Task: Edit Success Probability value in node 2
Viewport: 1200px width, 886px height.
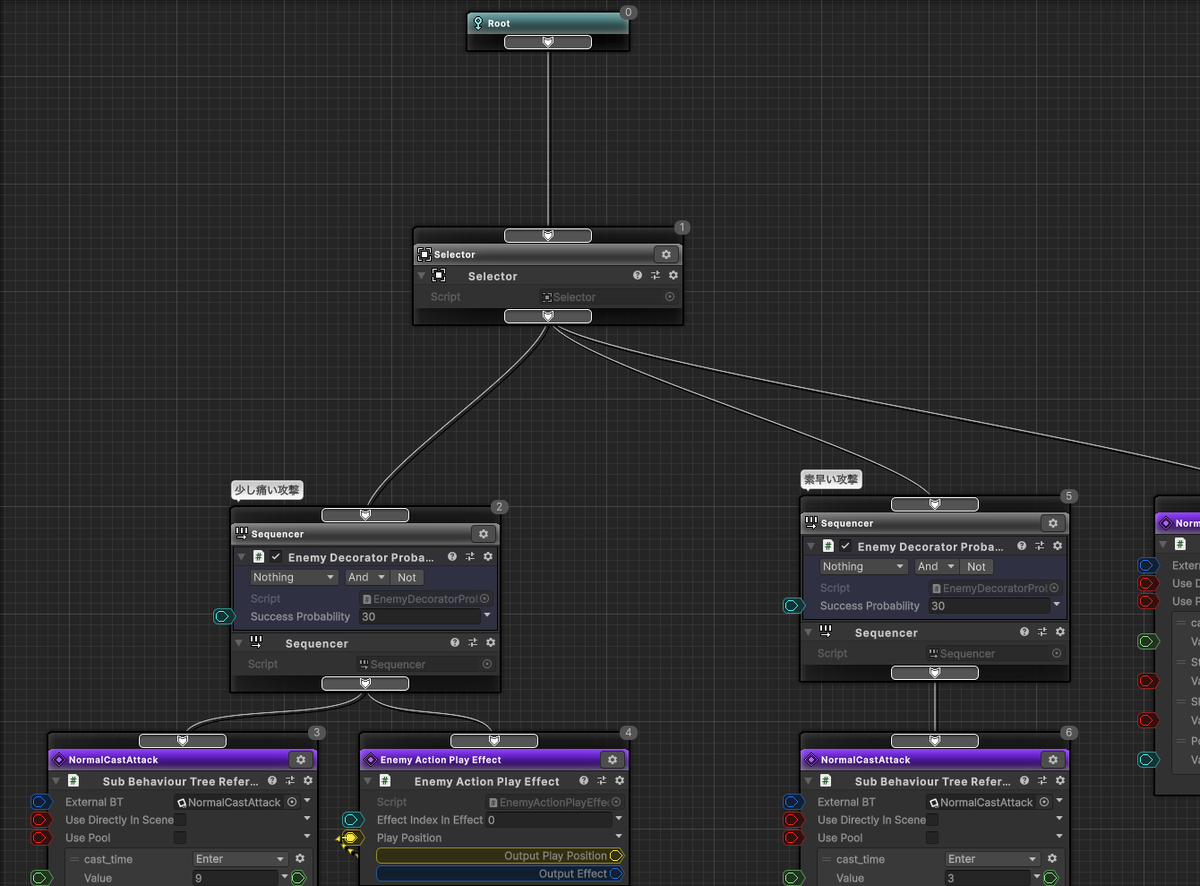Action: pos(420,617)
